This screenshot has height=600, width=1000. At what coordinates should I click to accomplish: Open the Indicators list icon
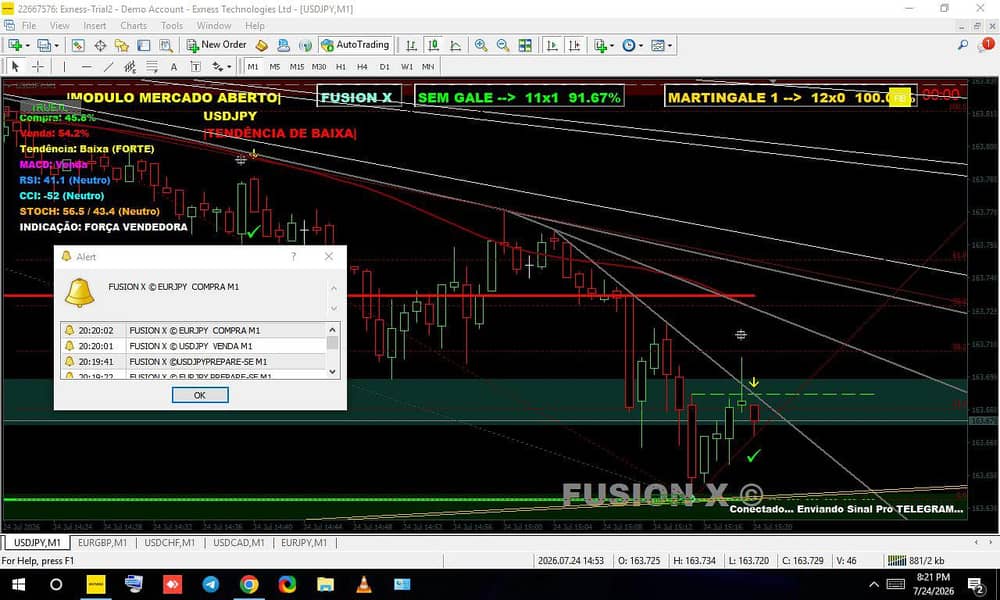599,45
